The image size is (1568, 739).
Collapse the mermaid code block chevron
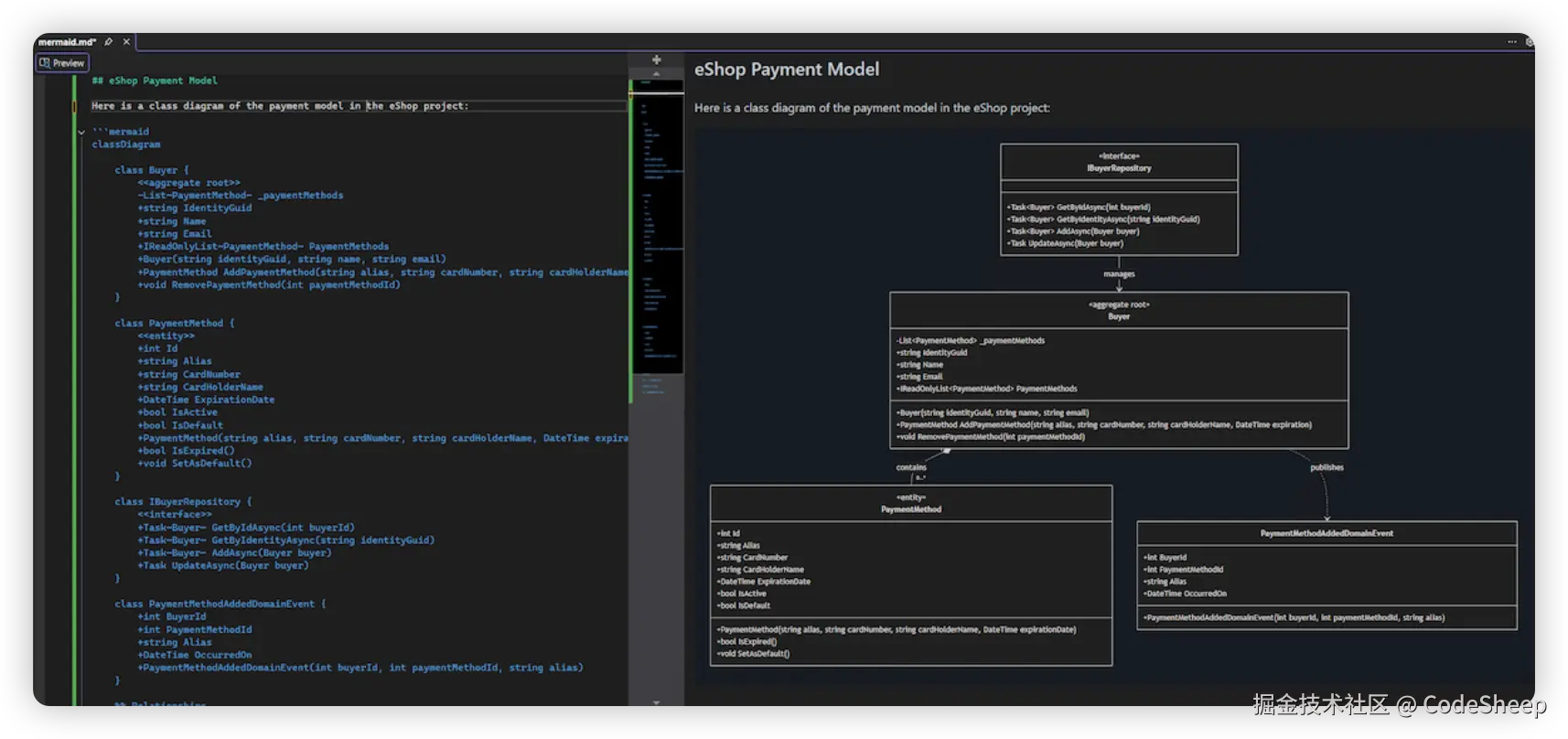(81, 132)
